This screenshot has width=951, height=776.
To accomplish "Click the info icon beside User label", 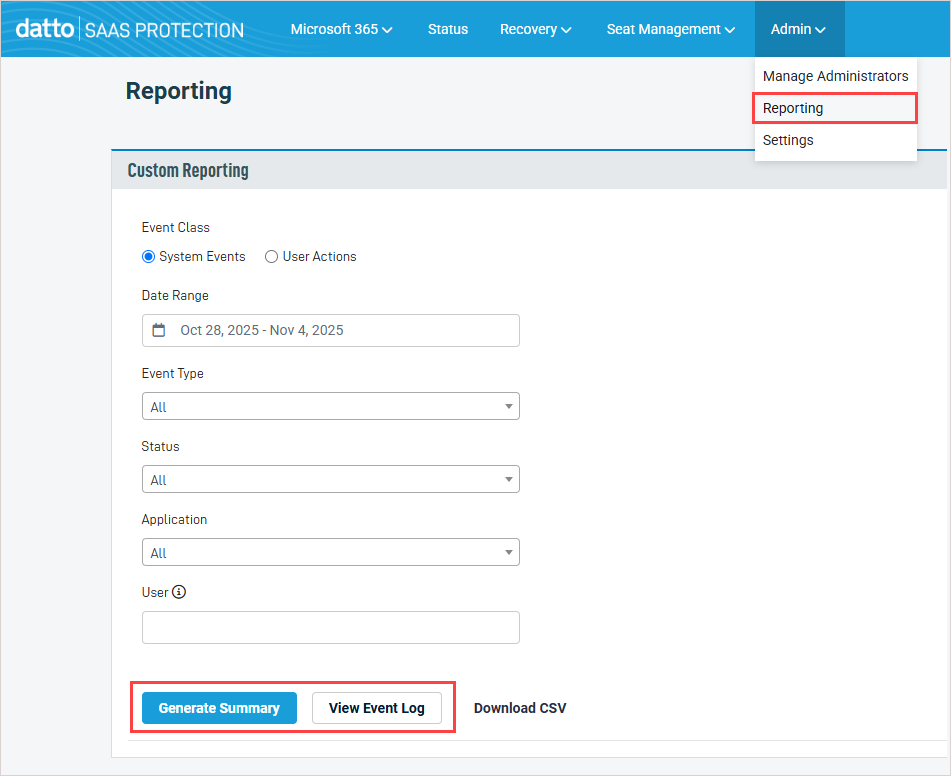I will [x=179, y=592].
